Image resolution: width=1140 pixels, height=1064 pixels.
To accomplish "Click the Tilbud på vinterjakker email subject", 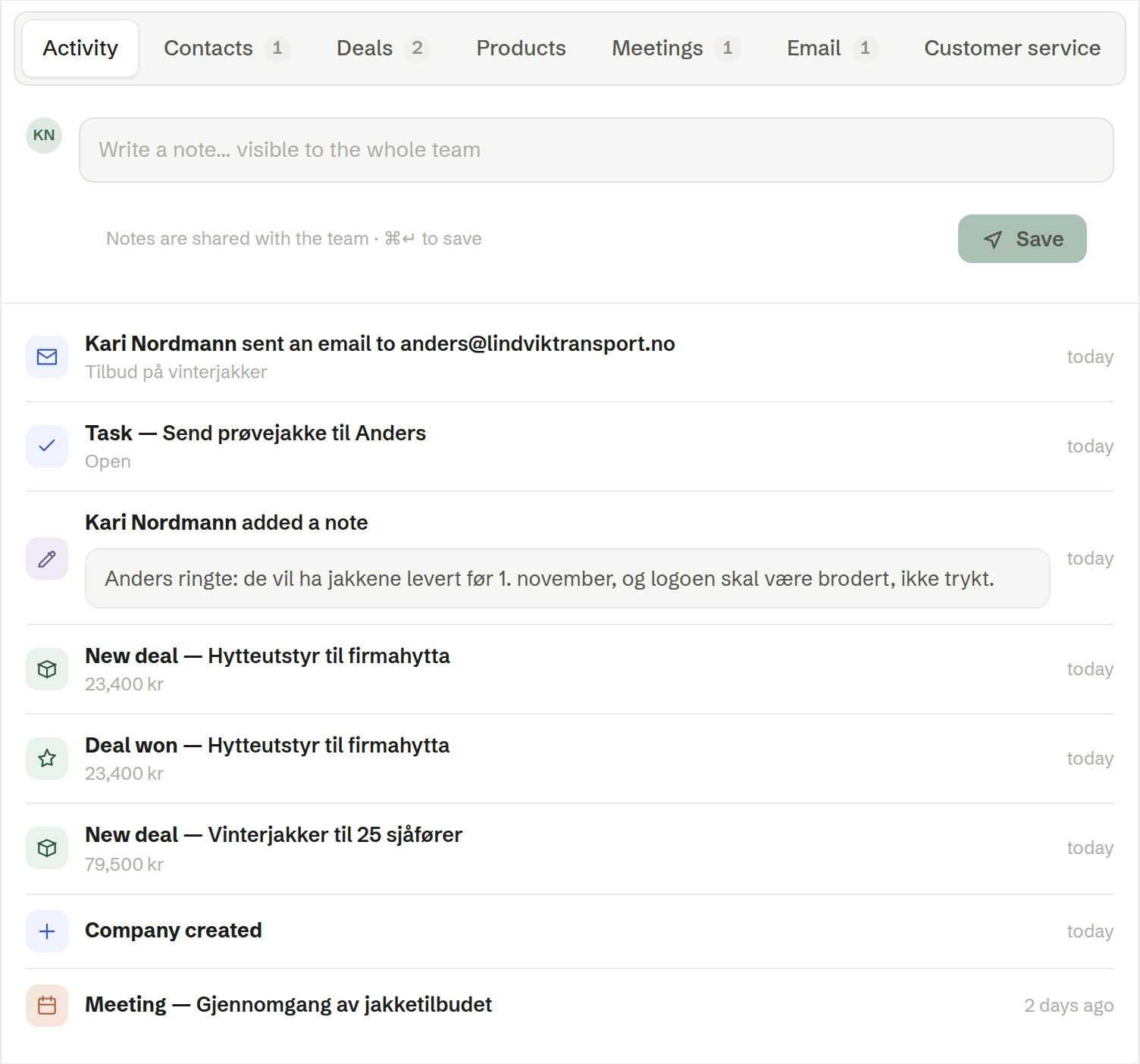I will coord(176,372).
